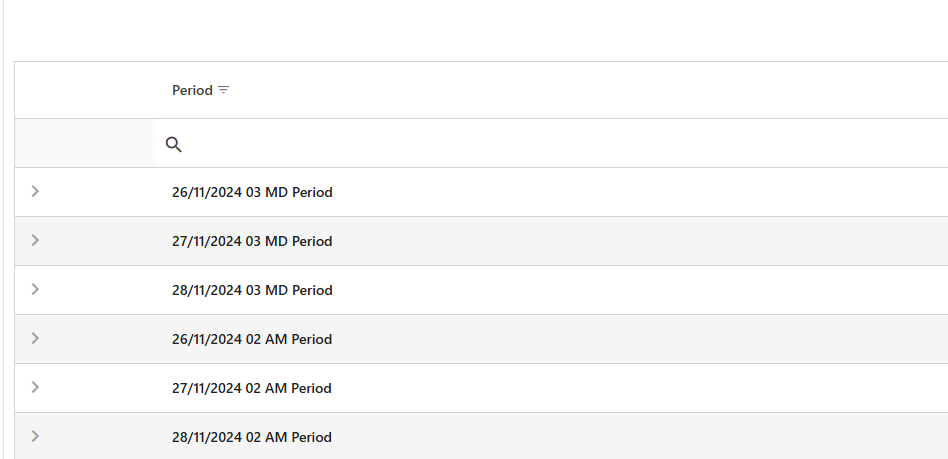Click the magnifying glass search icon
This screenshot has width=948, height=459.
(x=174, y=144)
